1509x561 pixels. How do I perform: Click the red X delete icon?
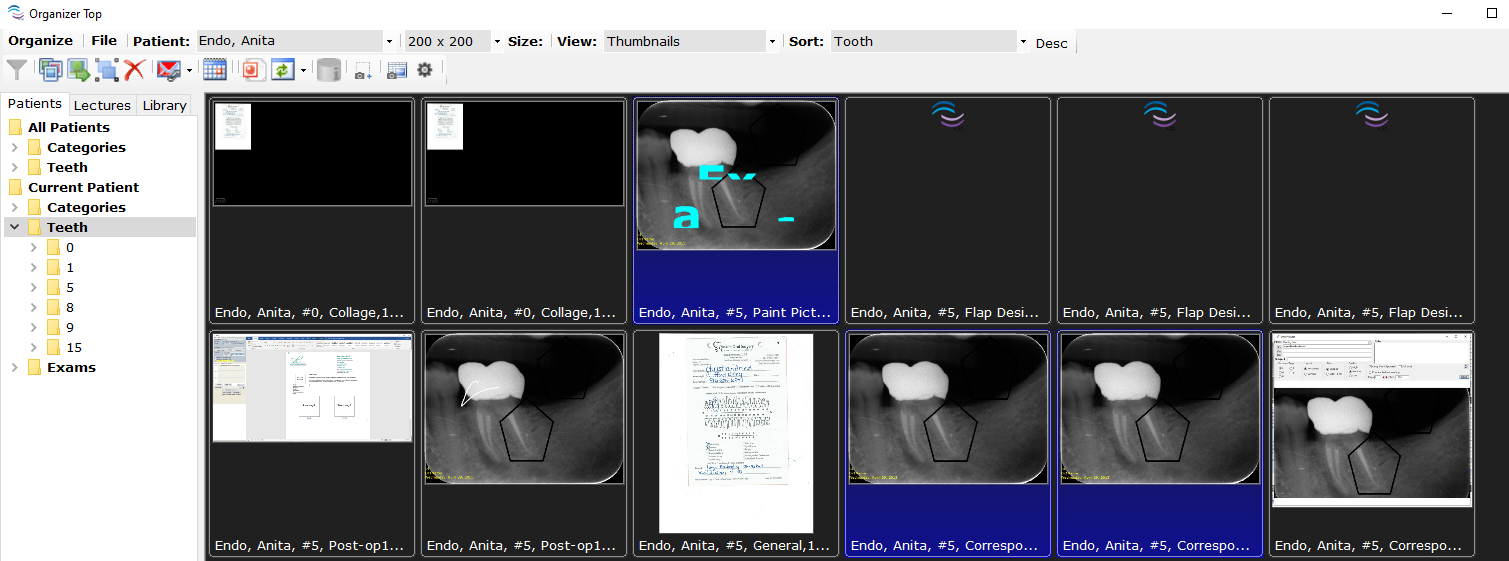click(135, 70)
